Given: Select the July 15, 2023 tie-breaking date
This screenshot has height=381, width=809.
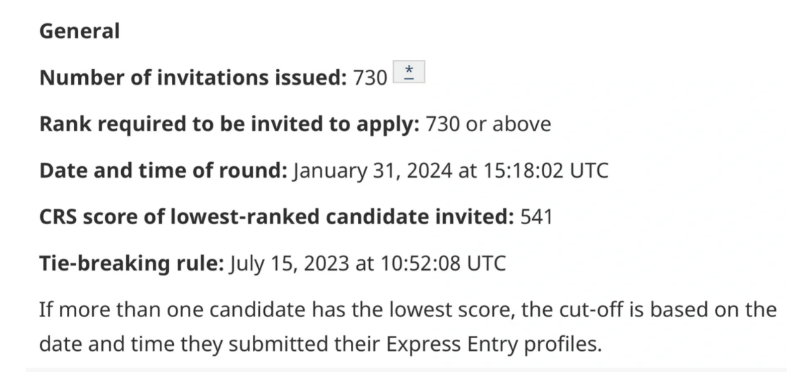Looking at the screenshot, I should click(289, 264).
